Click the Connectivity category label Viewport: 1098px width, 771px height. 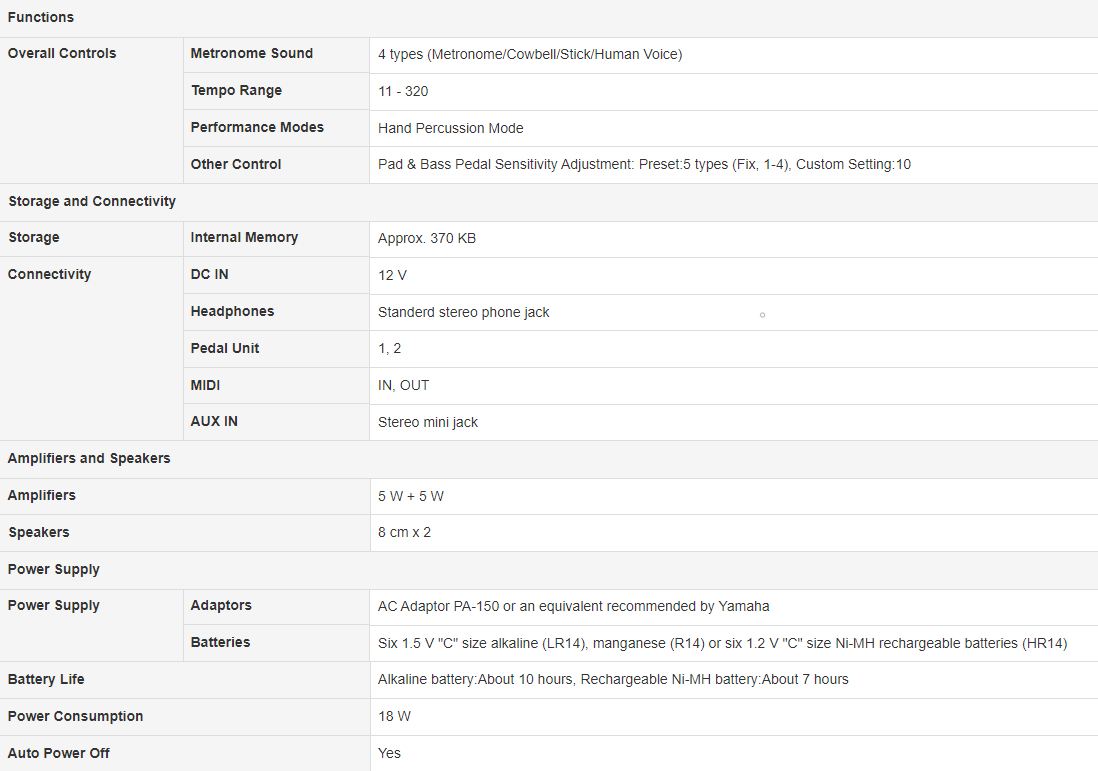coord(49,275)
